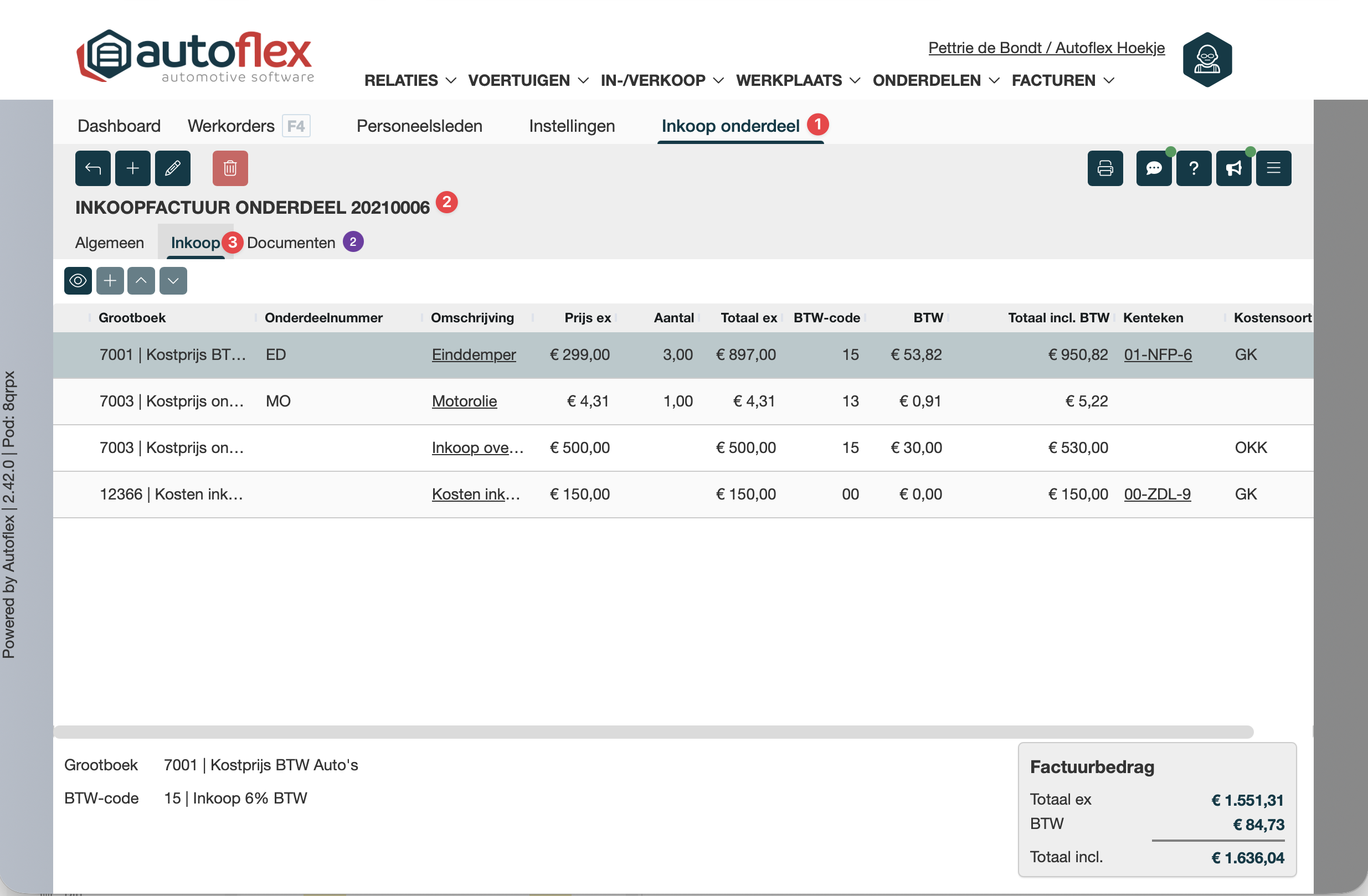Screen dimensions: 1368x896
Task: Open the Instellingen tab
Action: click(x=572, y=126)
